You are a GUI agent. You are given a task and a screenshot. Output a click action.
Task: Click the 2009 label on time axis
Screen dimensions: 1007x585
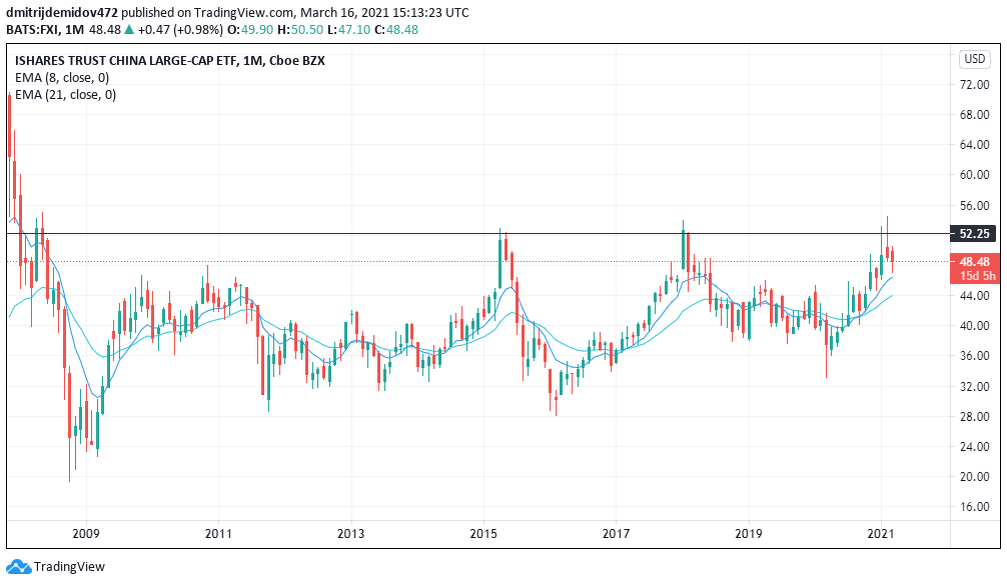pyautogui.click(x=85, y=534)
